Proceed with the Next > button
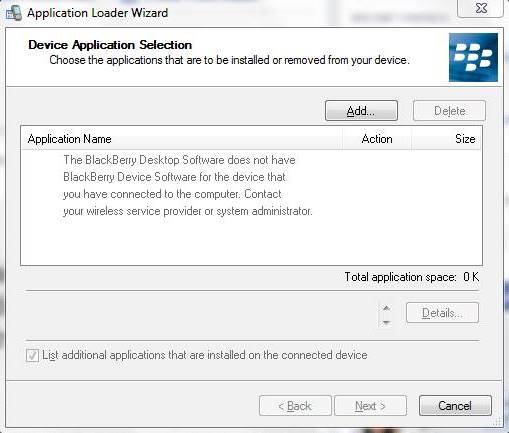509x433 pixels. click(370, 406)
